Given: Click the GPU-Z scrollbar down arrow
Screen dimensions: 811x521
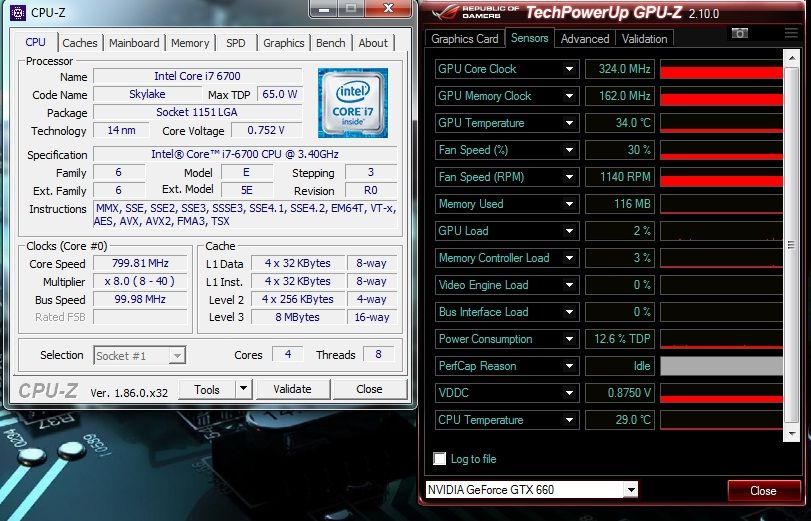Looking at the screenshot, I should click(x=791, y=434).
